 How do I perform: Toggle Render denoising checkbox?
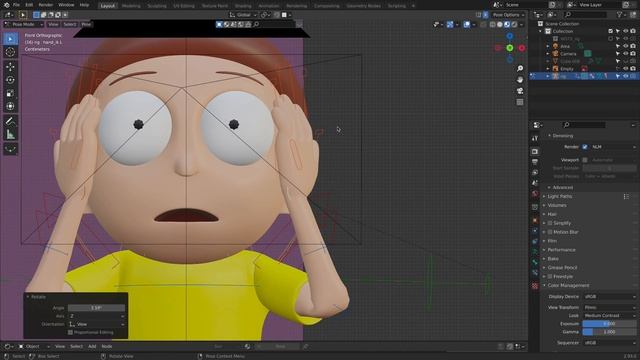click(585, 147)
